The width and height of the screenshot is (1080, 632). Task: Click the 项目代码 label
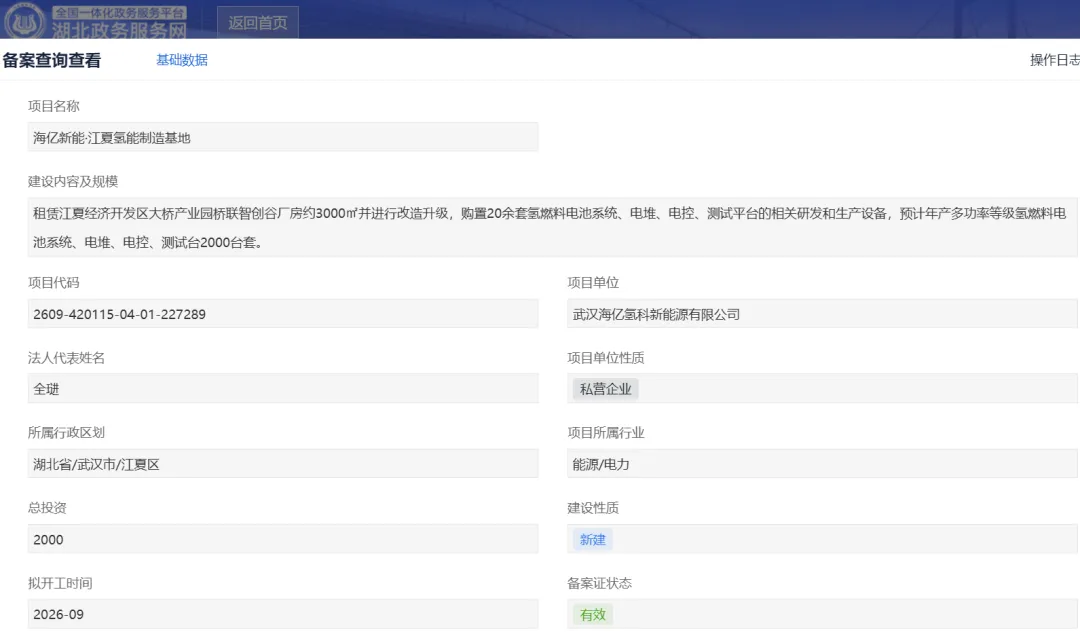54,282
